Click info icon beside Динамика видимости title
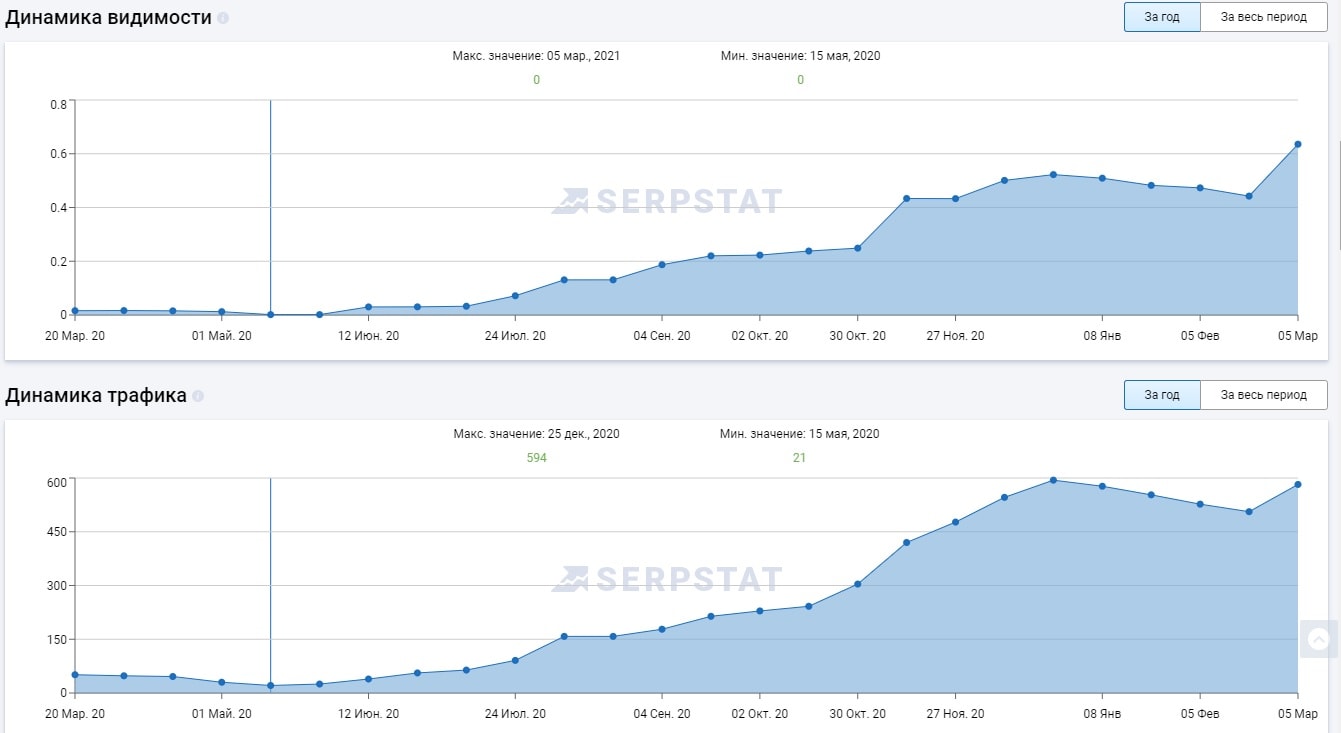The height and width of the screenshot is (733, 1341). [x=223, y=18]
